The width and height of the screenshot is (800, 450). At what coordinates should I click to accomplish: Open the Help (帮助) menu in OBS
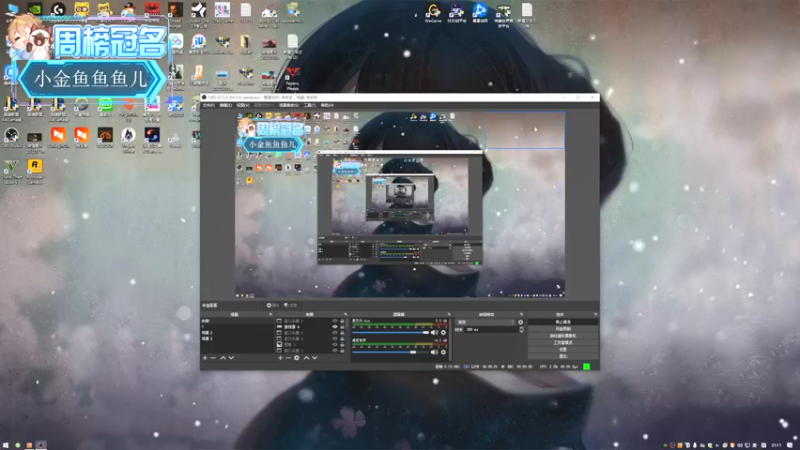coord(327,105)
